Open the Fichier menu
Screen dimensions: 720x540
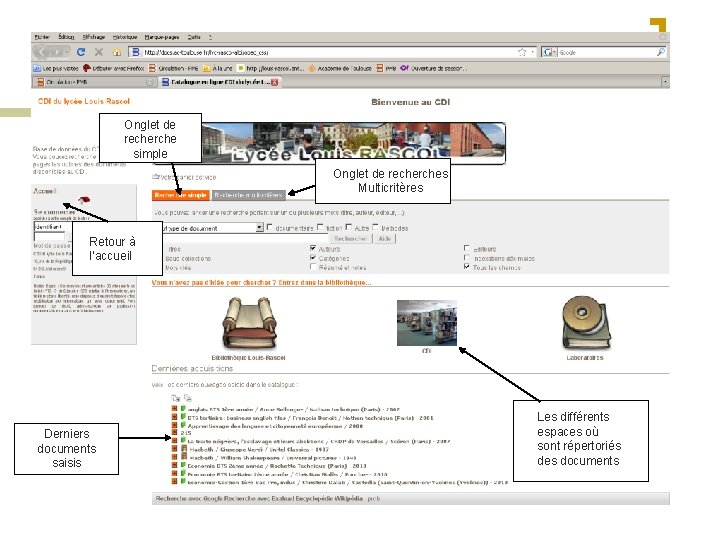click(42, 37)
